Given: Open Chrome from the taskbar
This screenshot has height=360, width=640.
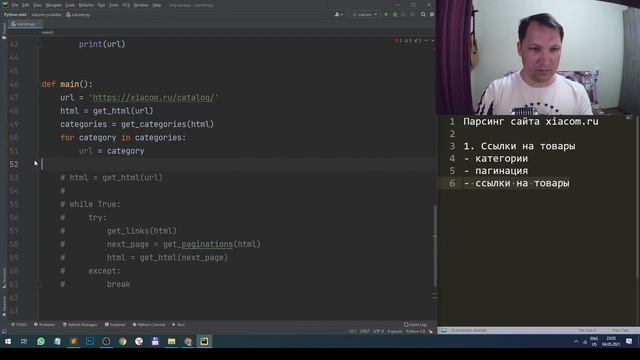Looking at the screenshot, I should tap(122, 341).
